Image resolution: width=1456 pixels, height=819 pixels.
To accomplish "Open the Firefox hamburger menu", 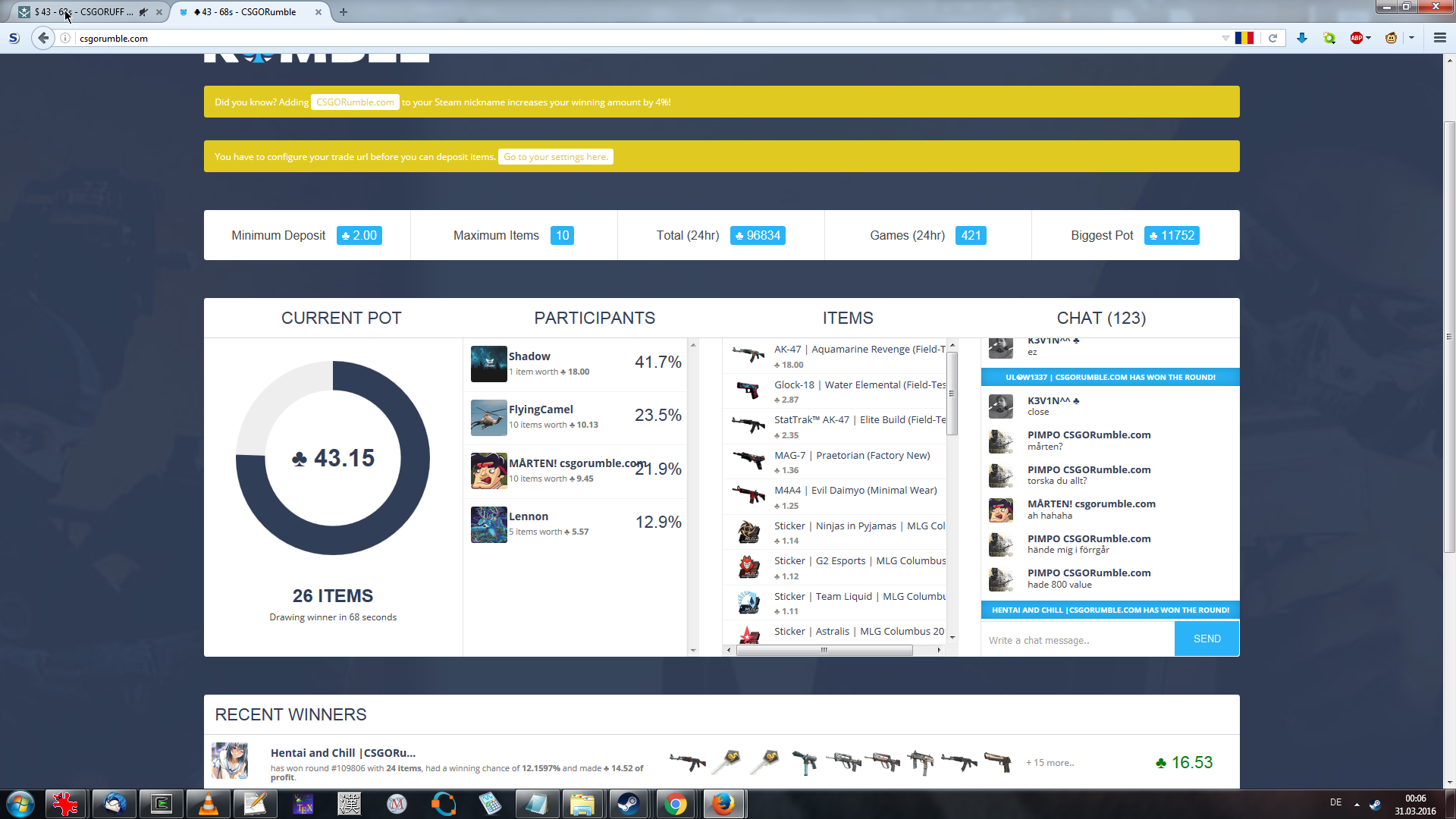I will (1439, 38).
